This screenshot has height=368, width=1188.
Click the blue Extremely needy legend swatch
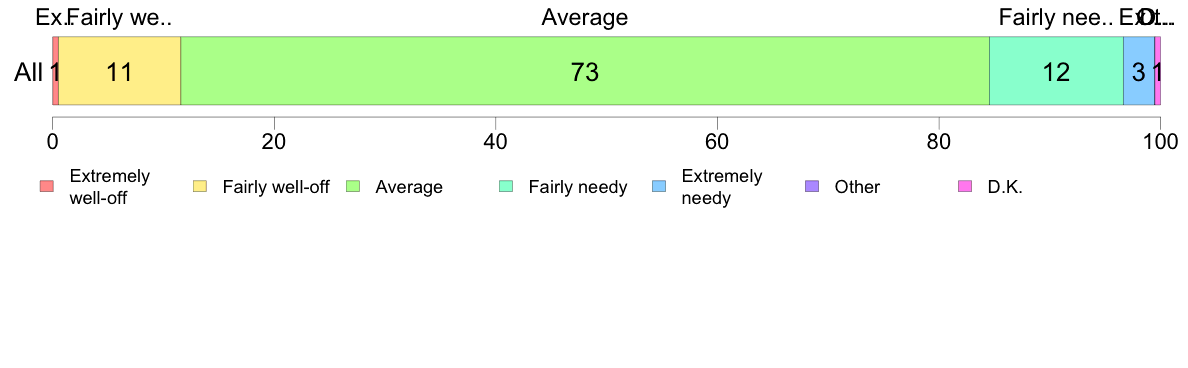click(x=659, y=186)
